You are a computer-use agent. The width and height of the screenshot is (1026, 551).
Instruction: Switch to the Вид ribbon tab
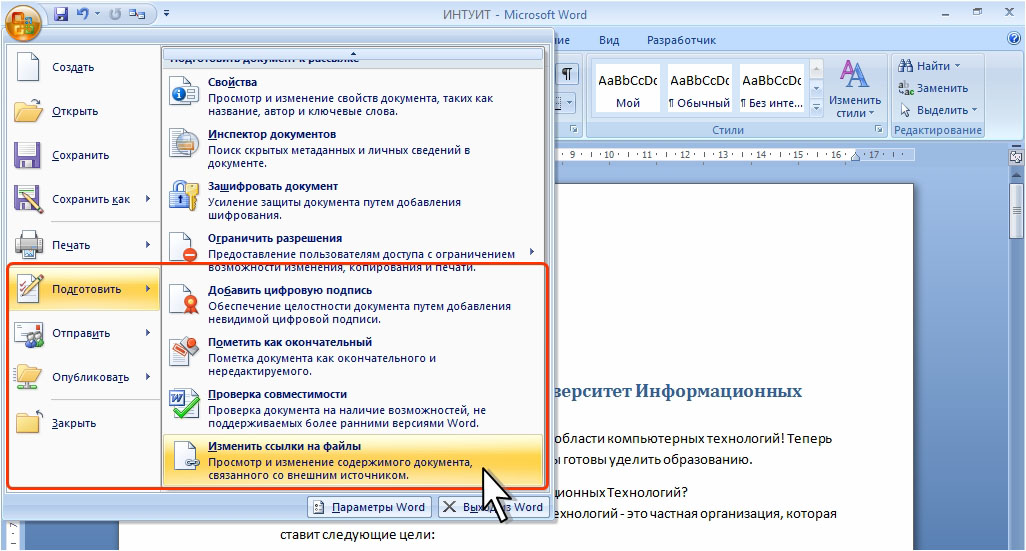[x=609, y=40]
